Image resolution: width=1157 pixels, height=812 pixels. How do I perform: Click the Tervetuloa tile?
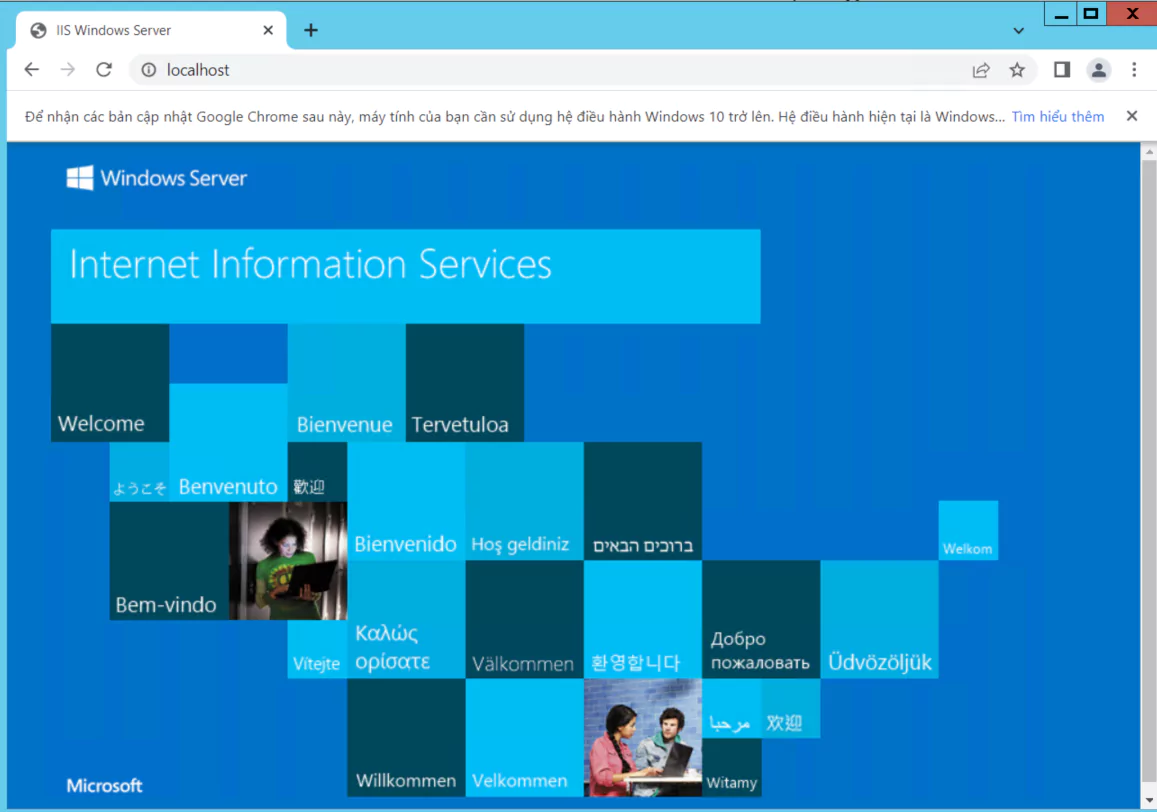465,382
